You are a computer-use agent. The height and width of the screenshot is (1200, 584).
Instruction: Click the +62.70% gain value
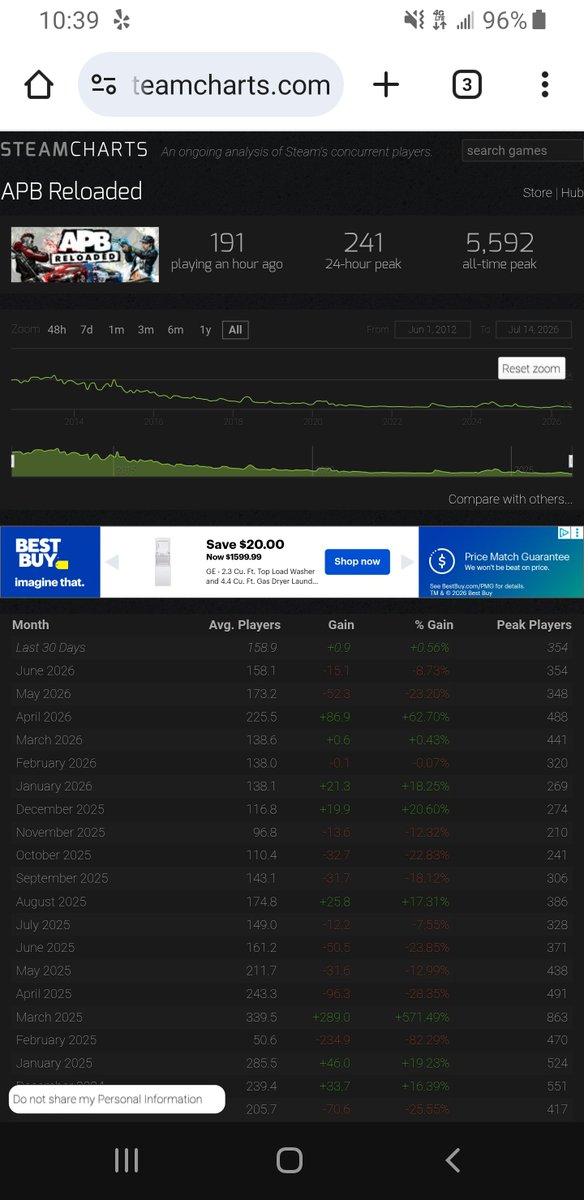(x=426, y=717)
